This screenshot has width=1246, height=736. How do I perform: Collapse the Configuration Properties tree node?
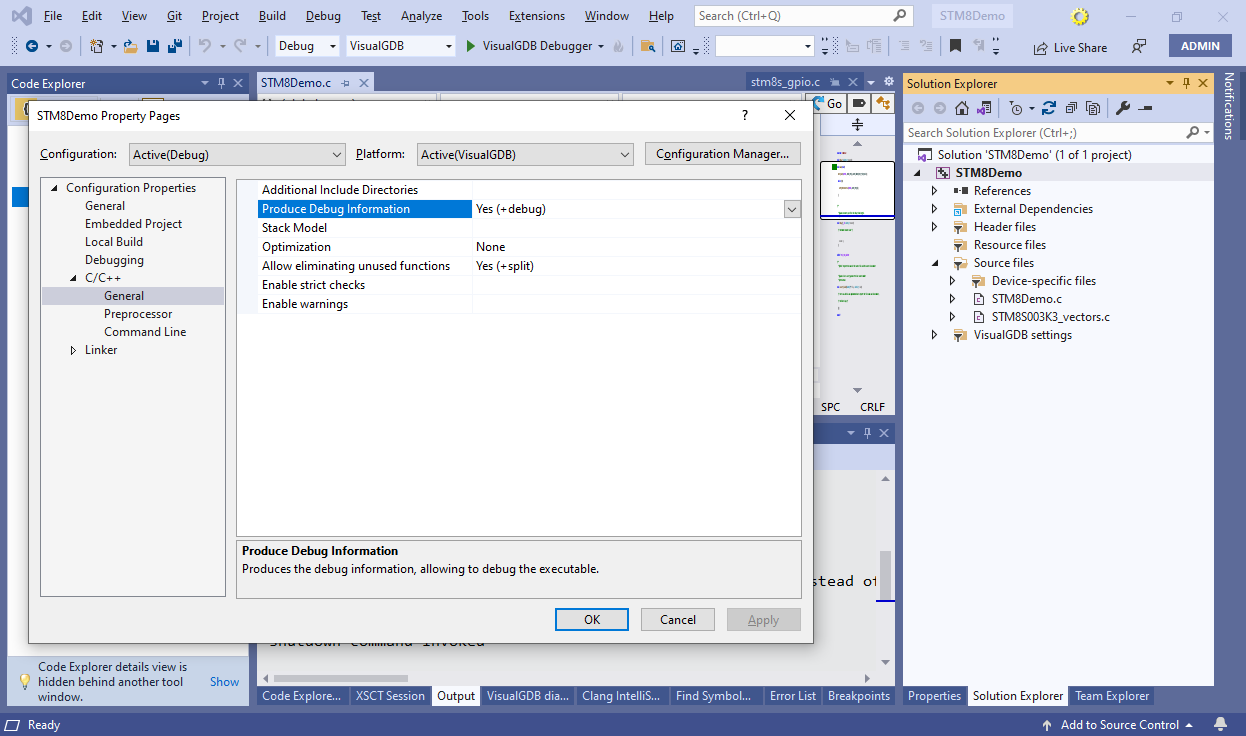coord(54,188)
